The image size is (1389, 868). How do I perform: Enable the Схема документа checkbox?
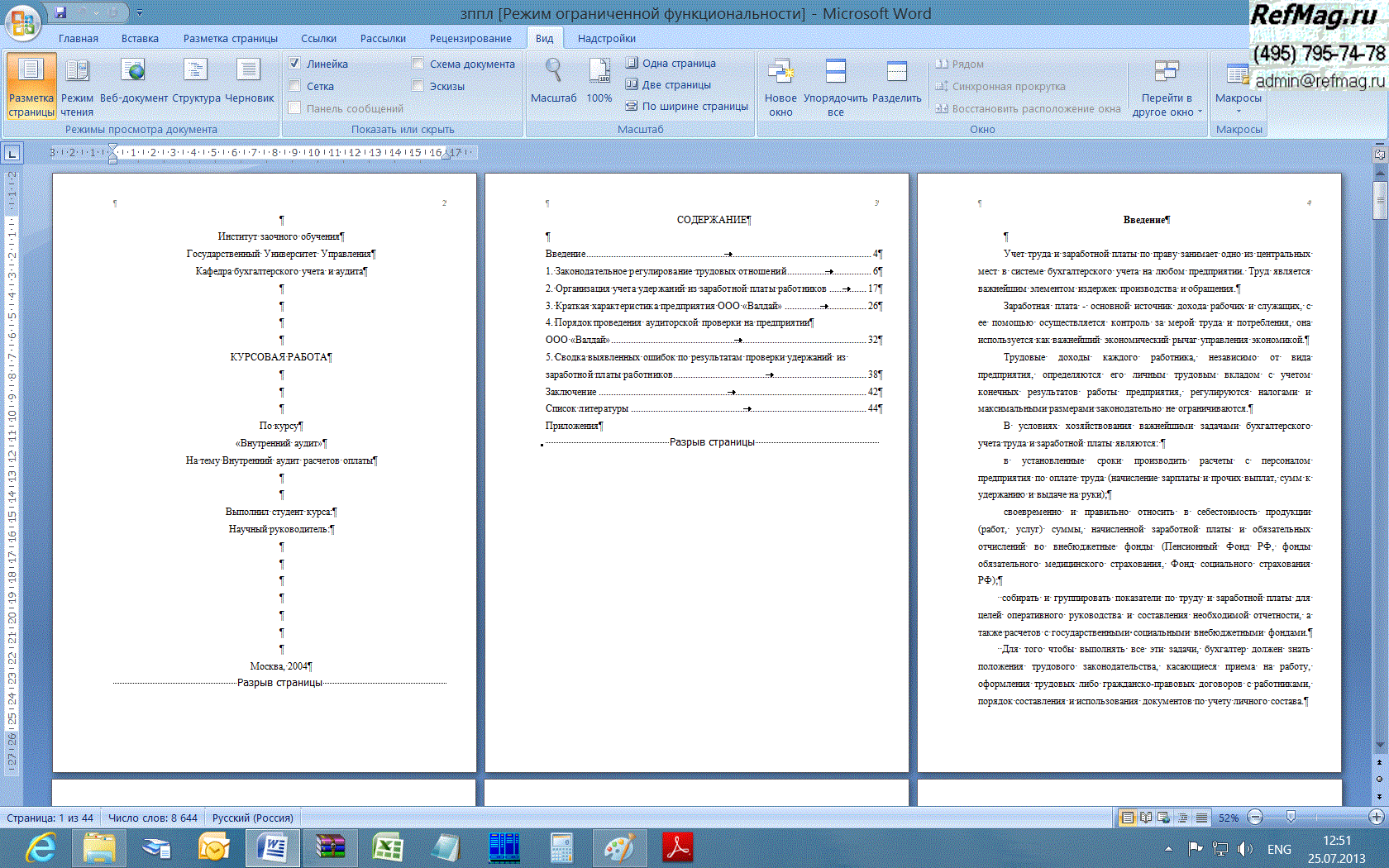pyautogui.click(x=418, y=64)
